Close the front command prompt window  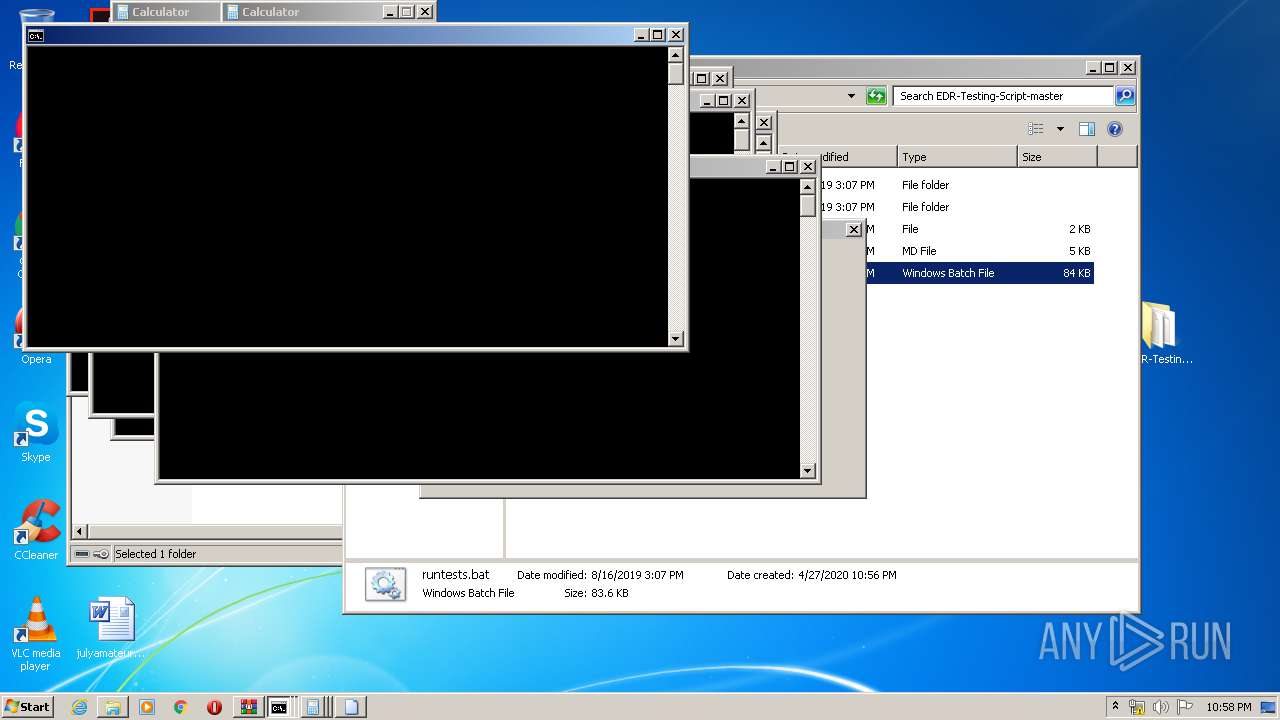click(676, 35)
